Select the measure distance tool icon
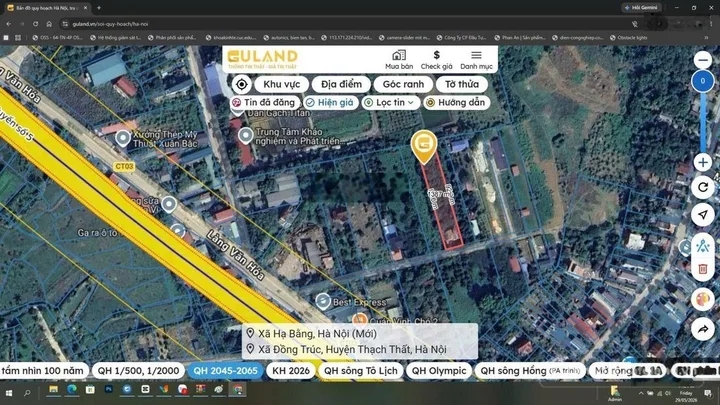The image size is (720, 405). 703,246
